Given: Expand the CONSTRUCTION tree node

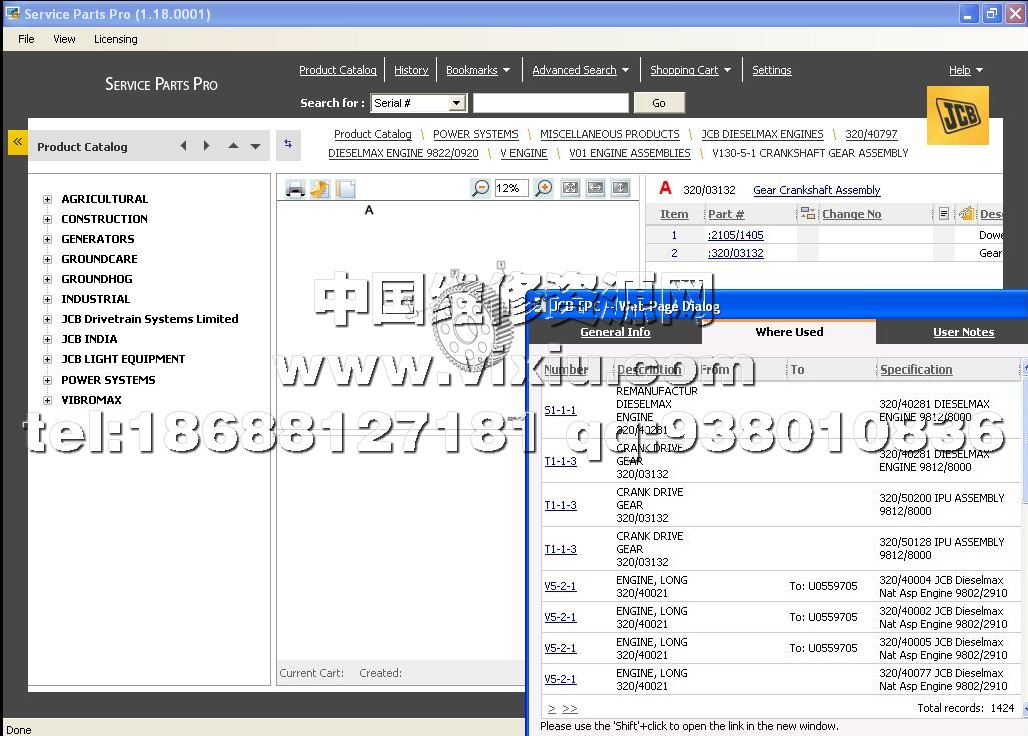Looking at the screenshot, I should click(47, 219).
